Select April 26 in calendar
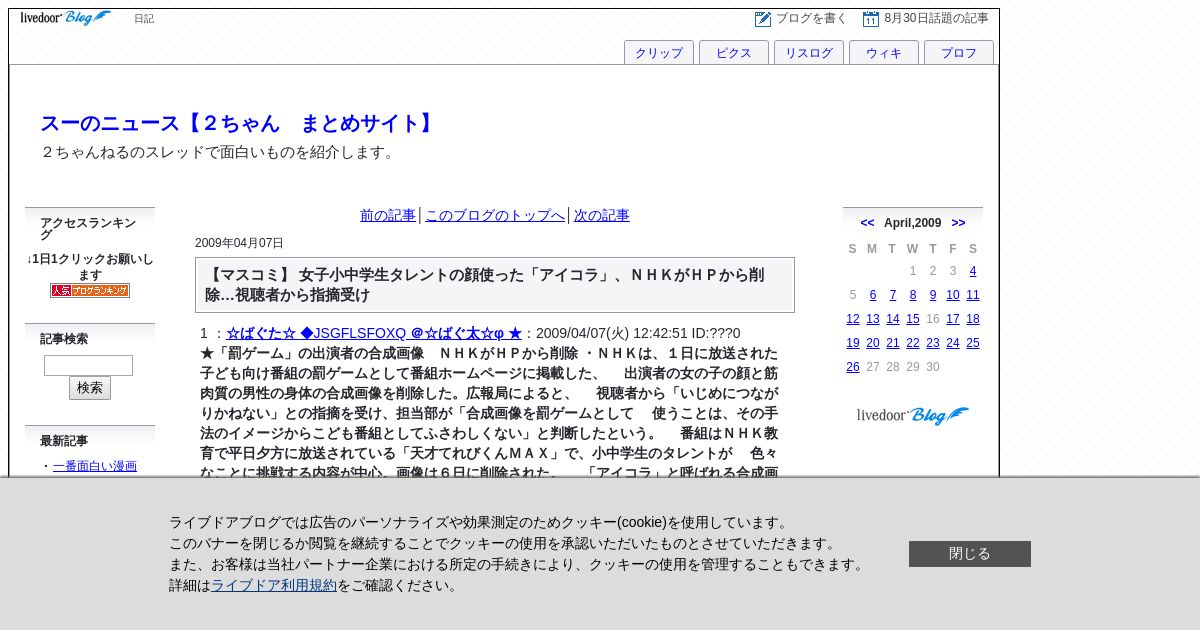This screenshot has width=1200, height=630. (853, 367)
